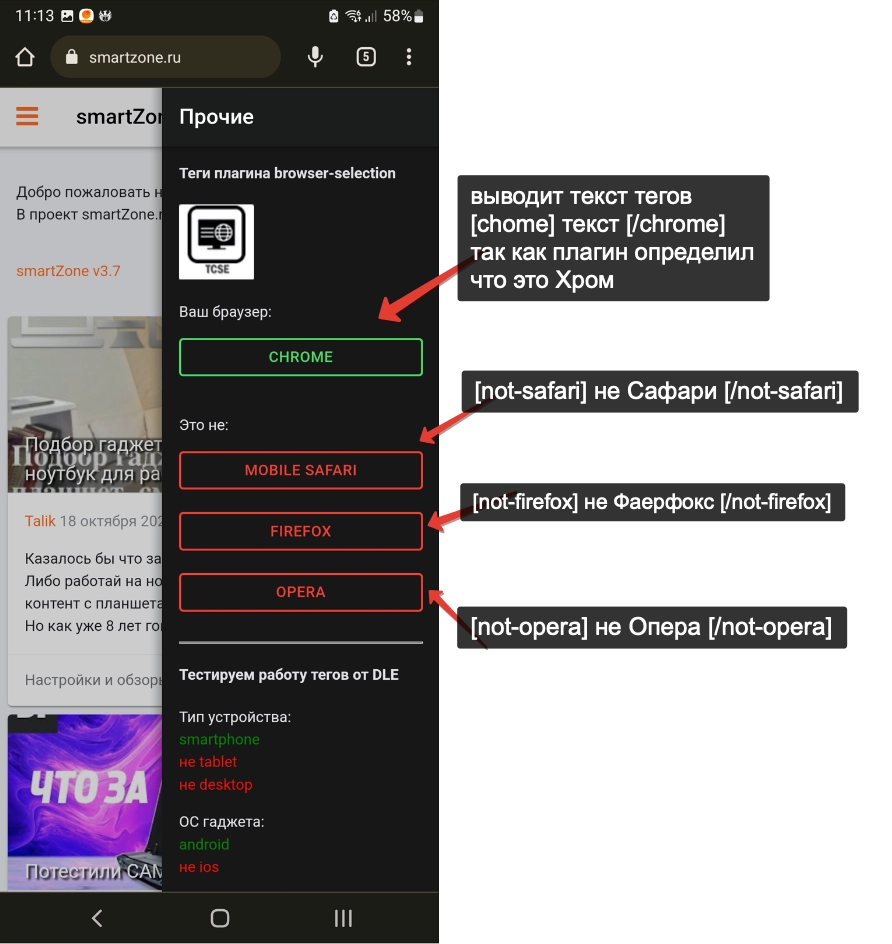The height and width of the screenshot is (944, 892).
Task: Open Android recent apps button
Action: pos(343,918)
